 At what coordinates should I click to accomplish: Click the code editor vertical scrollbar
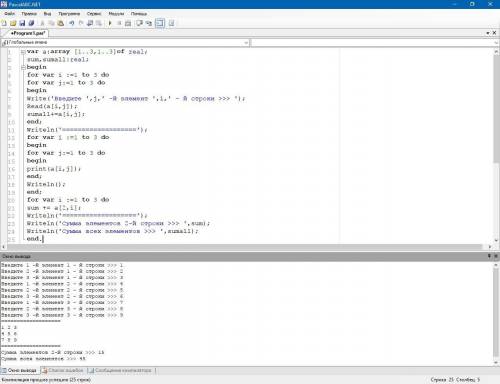coord(496,146)
